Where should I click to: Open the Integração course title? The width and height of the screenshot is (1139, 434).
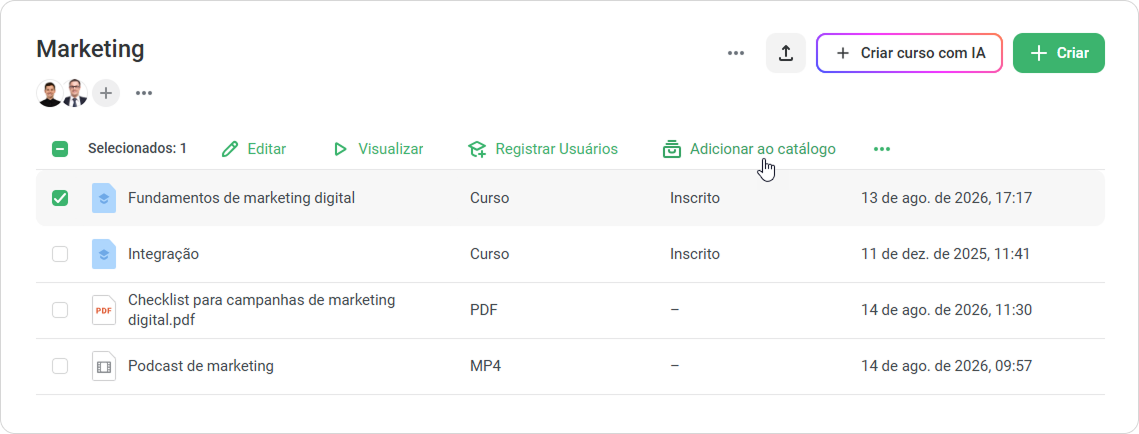(x=163, y=254)
